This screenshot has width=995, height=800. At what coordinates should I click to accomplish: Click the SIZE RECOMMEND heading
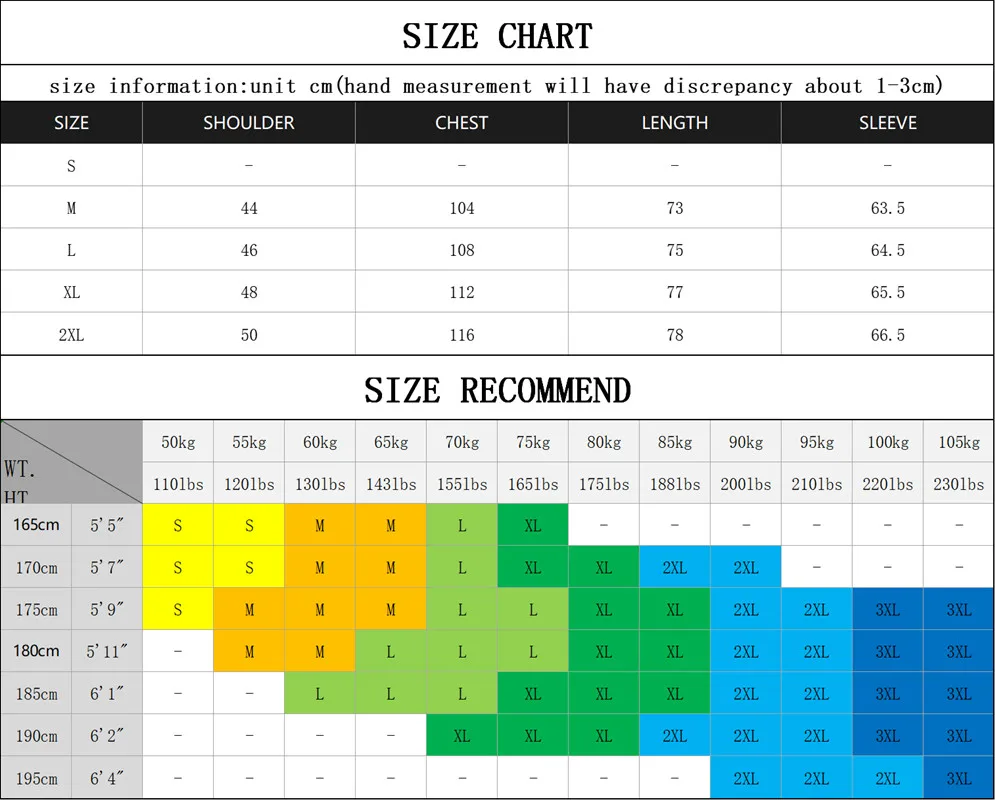click(x=498, y=390)
